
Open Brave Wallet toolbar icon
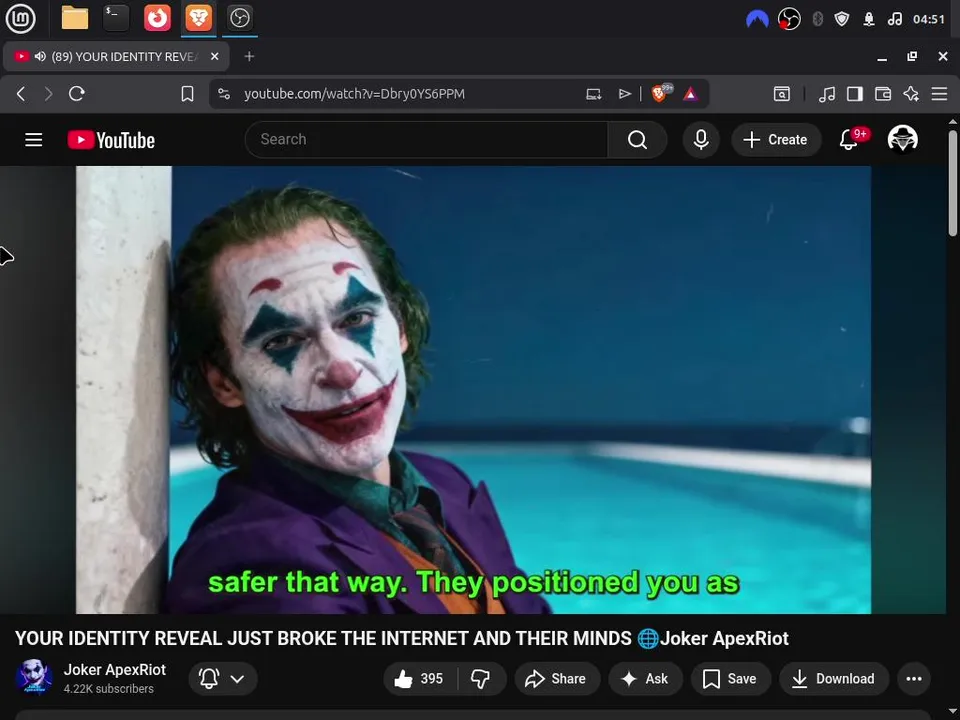(883, 94)
